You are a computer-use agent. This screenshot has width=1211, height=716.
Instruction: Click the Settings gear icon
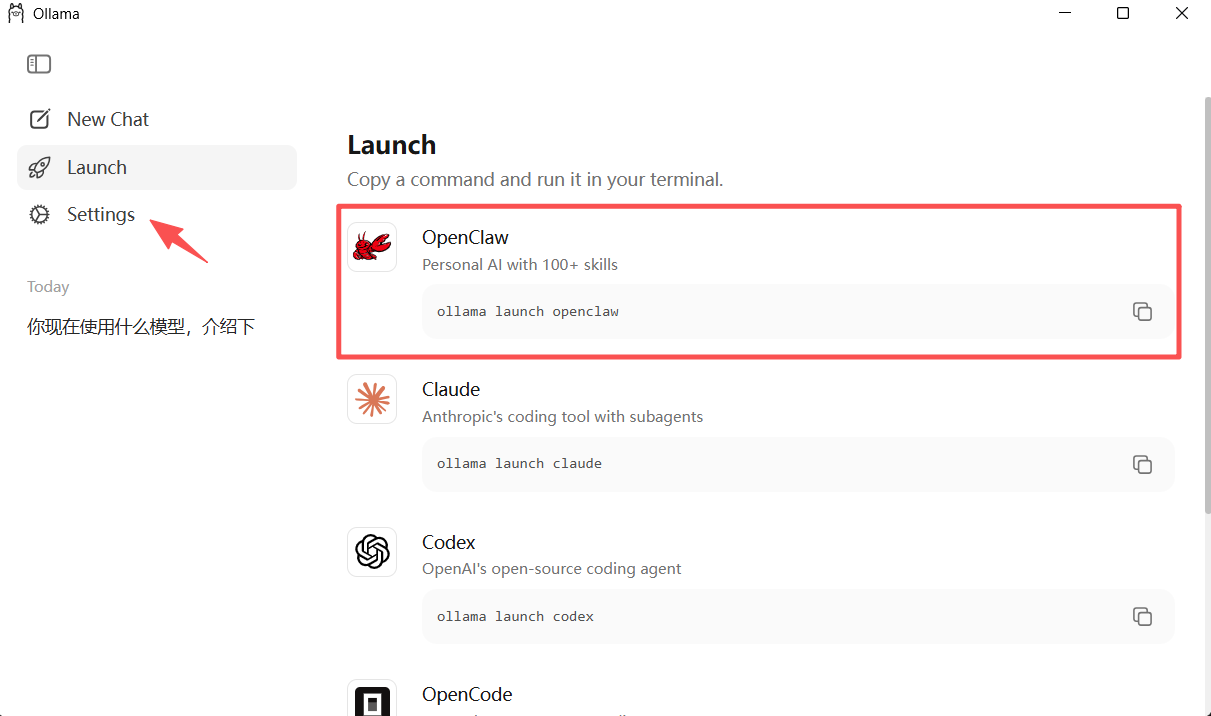click(39, 214)
